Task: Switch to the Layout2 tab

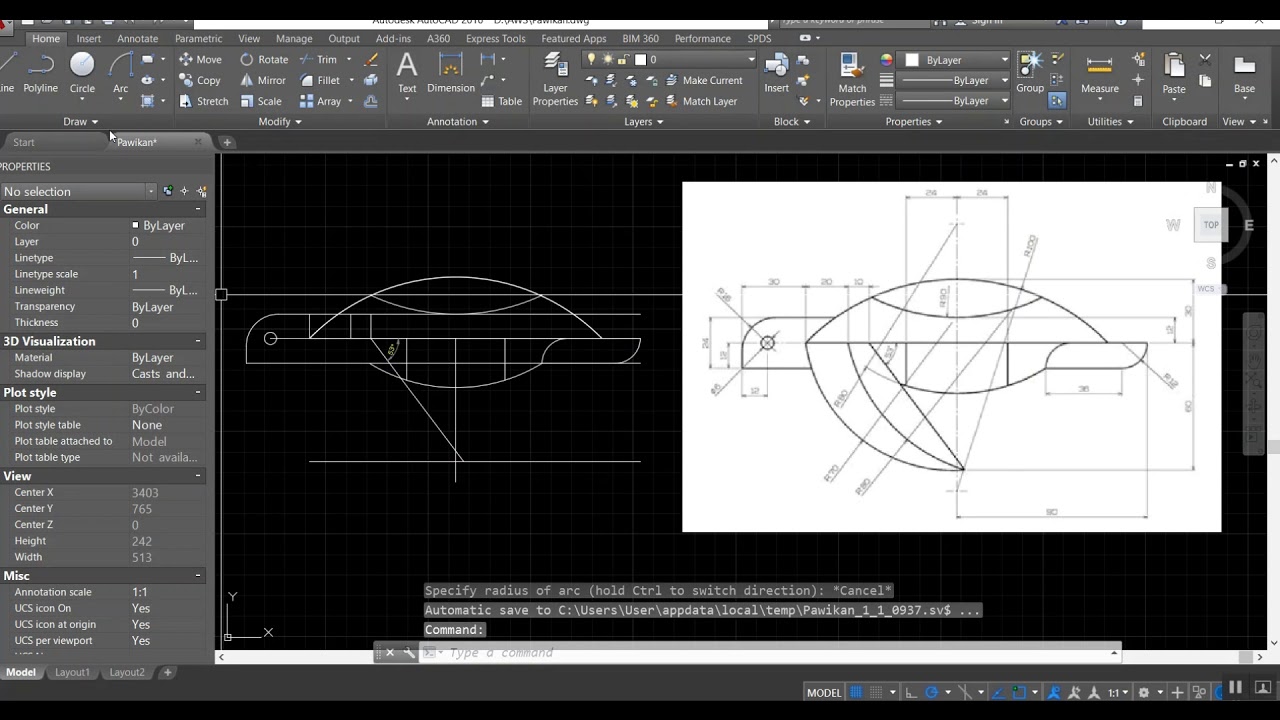Action: tap(127, 673)
